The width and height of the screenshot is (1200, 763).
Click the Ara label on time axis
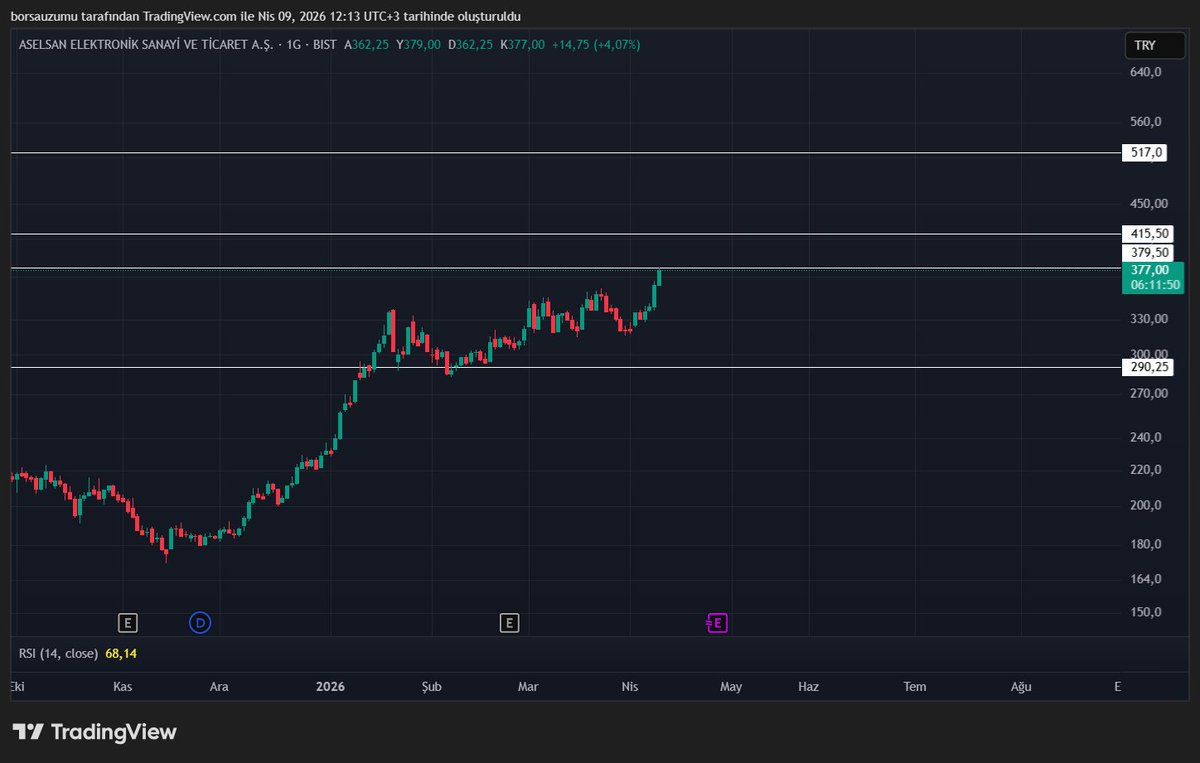pyautogui.click(x=218, y=686)
